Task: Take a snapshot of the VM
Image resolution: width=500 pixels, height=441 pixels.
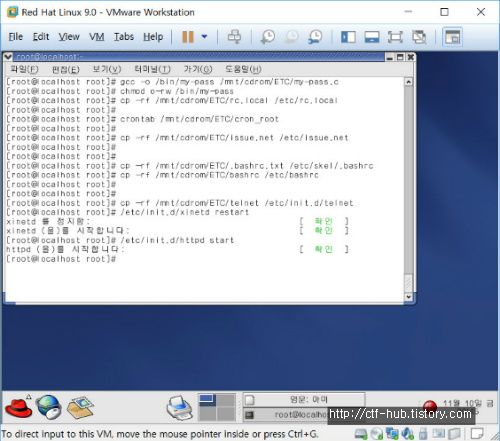Action: 268,37
